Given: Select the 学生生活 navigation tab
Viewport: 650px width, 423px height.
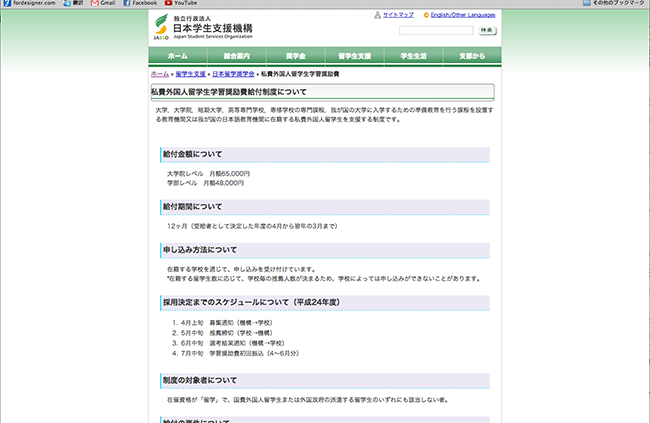Looking at the screenshot, I should point(413,56).
